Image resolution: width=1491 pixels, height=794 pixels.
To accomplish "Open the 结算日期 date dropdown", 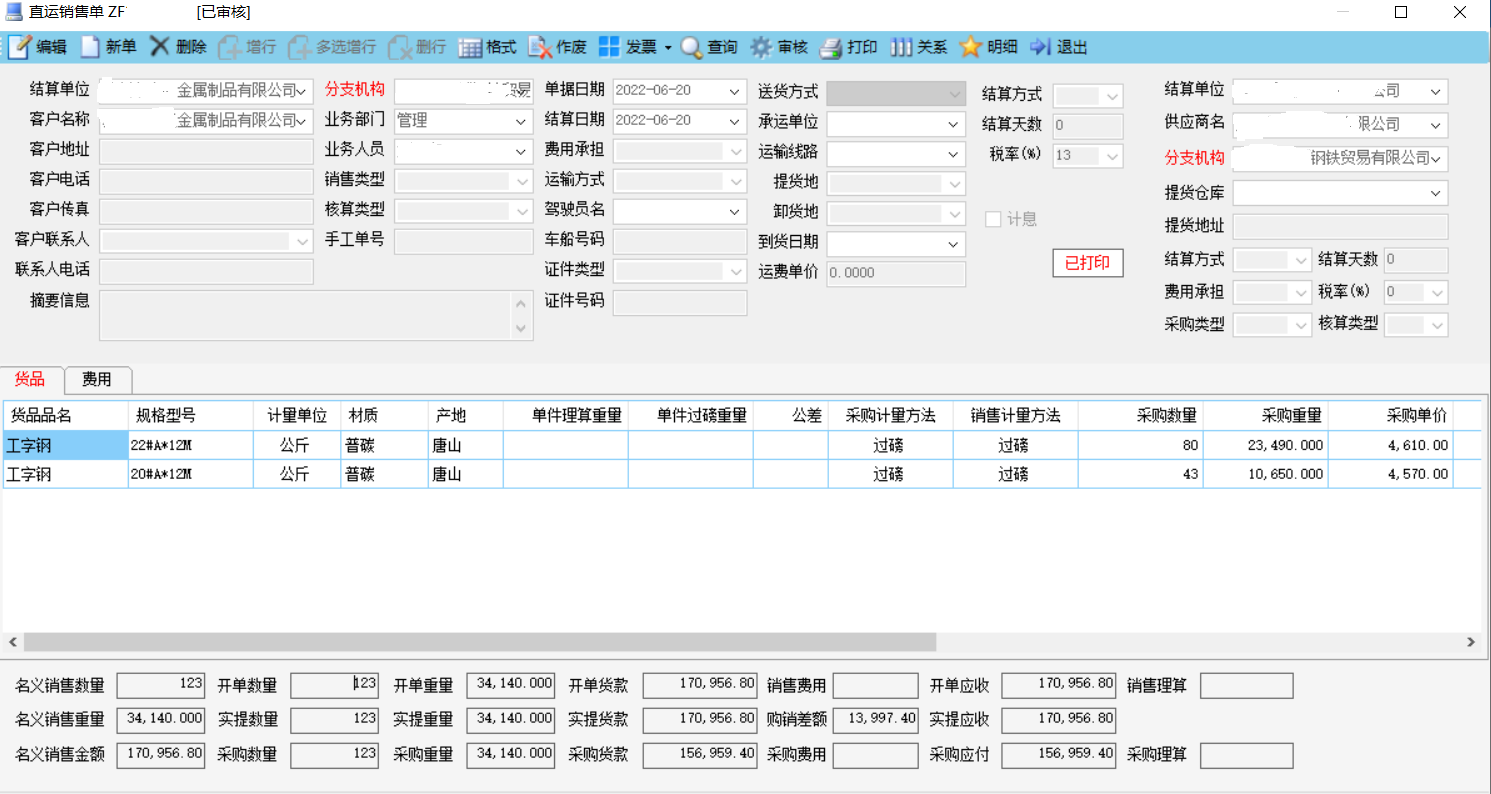I will (736, 121).
